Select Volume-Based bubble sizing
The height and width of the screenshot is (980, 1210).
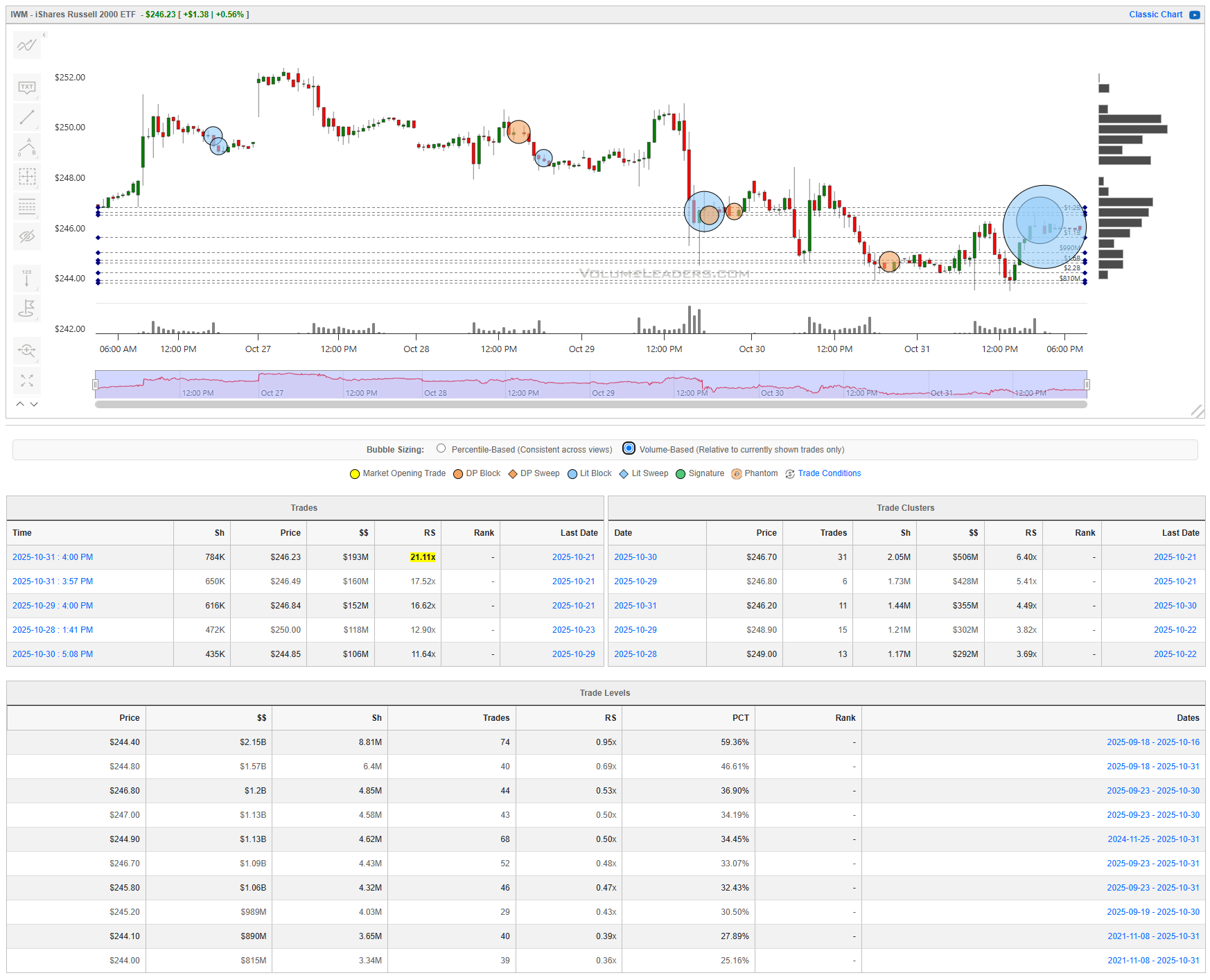[x=629, y=448]
